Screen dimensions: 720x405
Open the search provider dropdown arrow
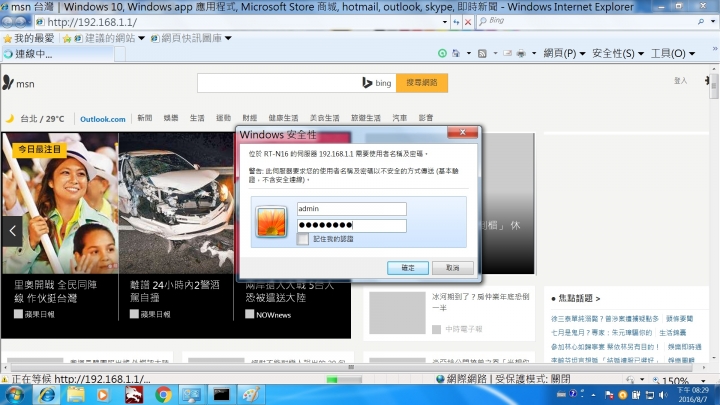tap(713, 21)
